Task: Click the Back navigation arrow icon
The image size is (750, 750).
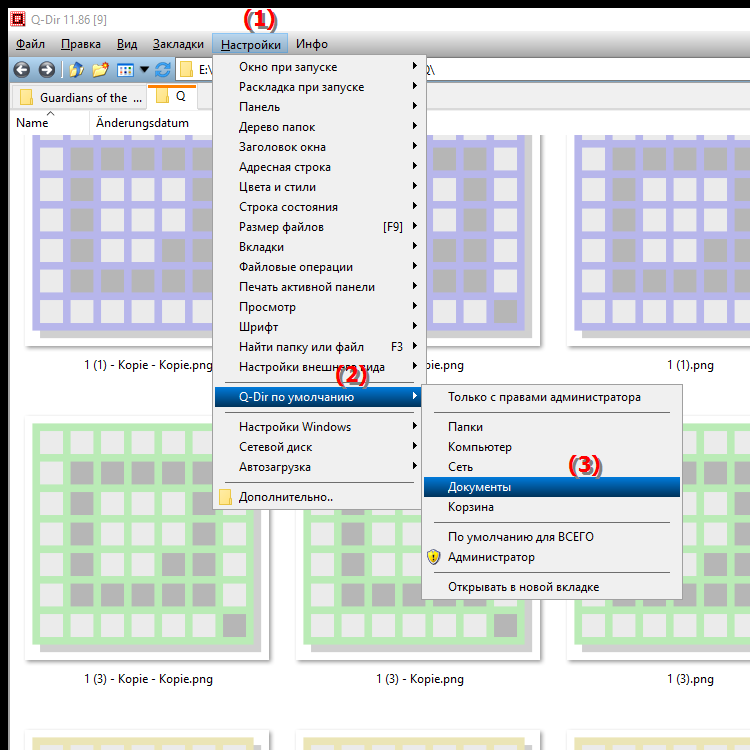Action: (22, 70)
